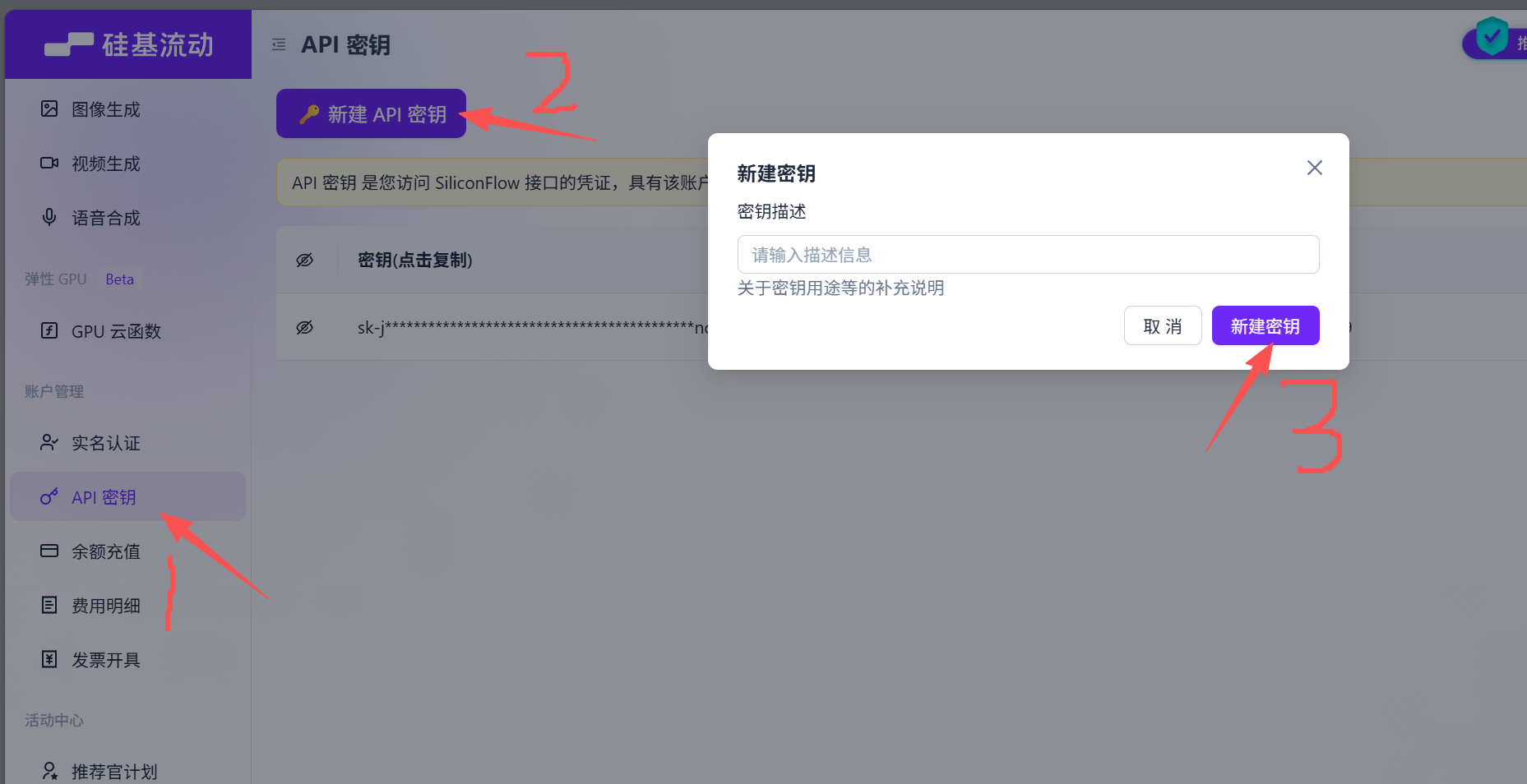
Task: Click the 新建 API 密钥 button
Action: [371, 113]
